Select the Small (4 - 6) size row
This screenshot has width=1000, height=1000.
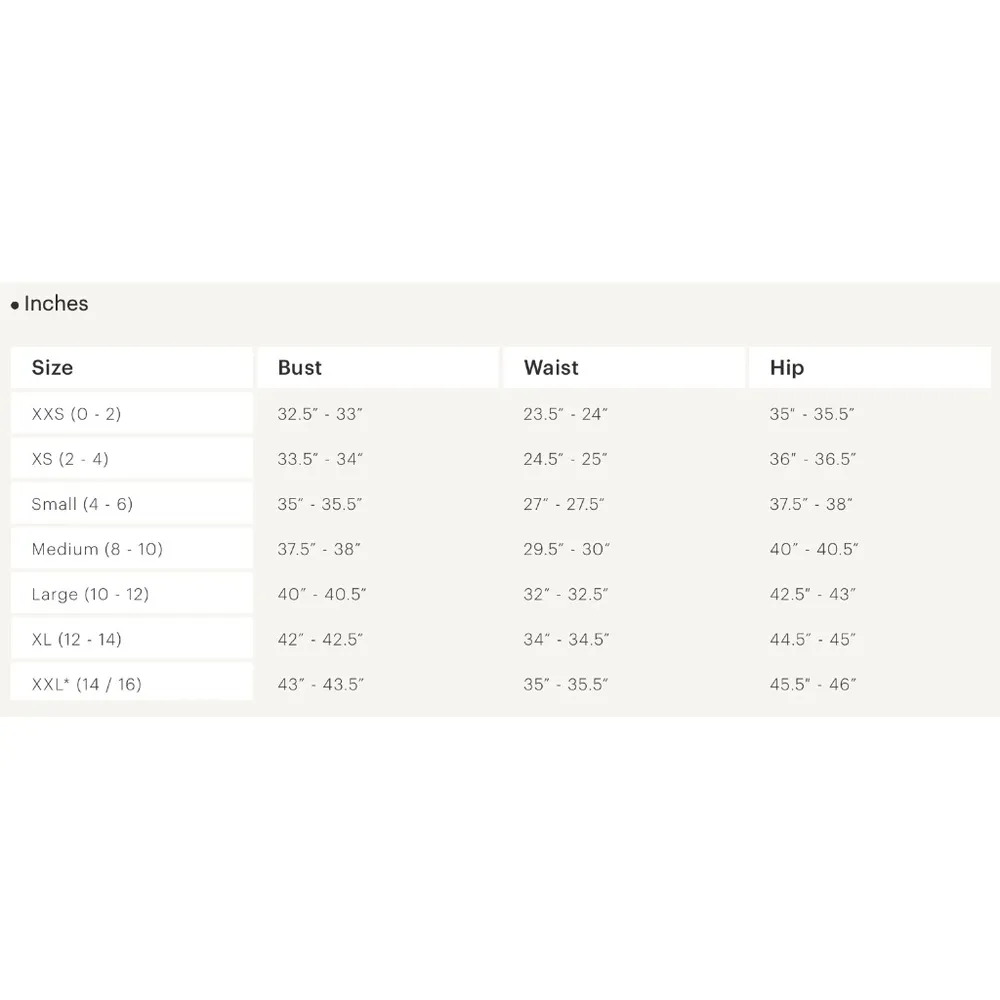(82, 504)
